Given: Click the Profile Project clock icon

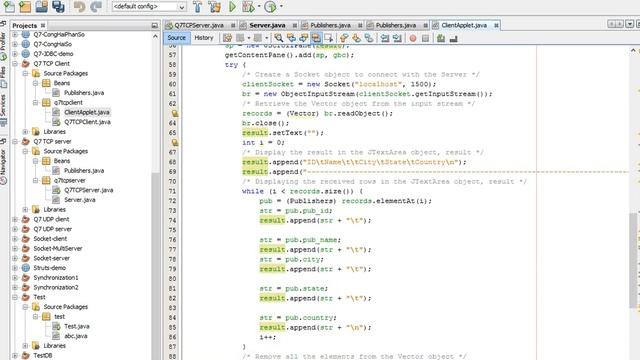Looking at the screenshot, I should point(270,7).
